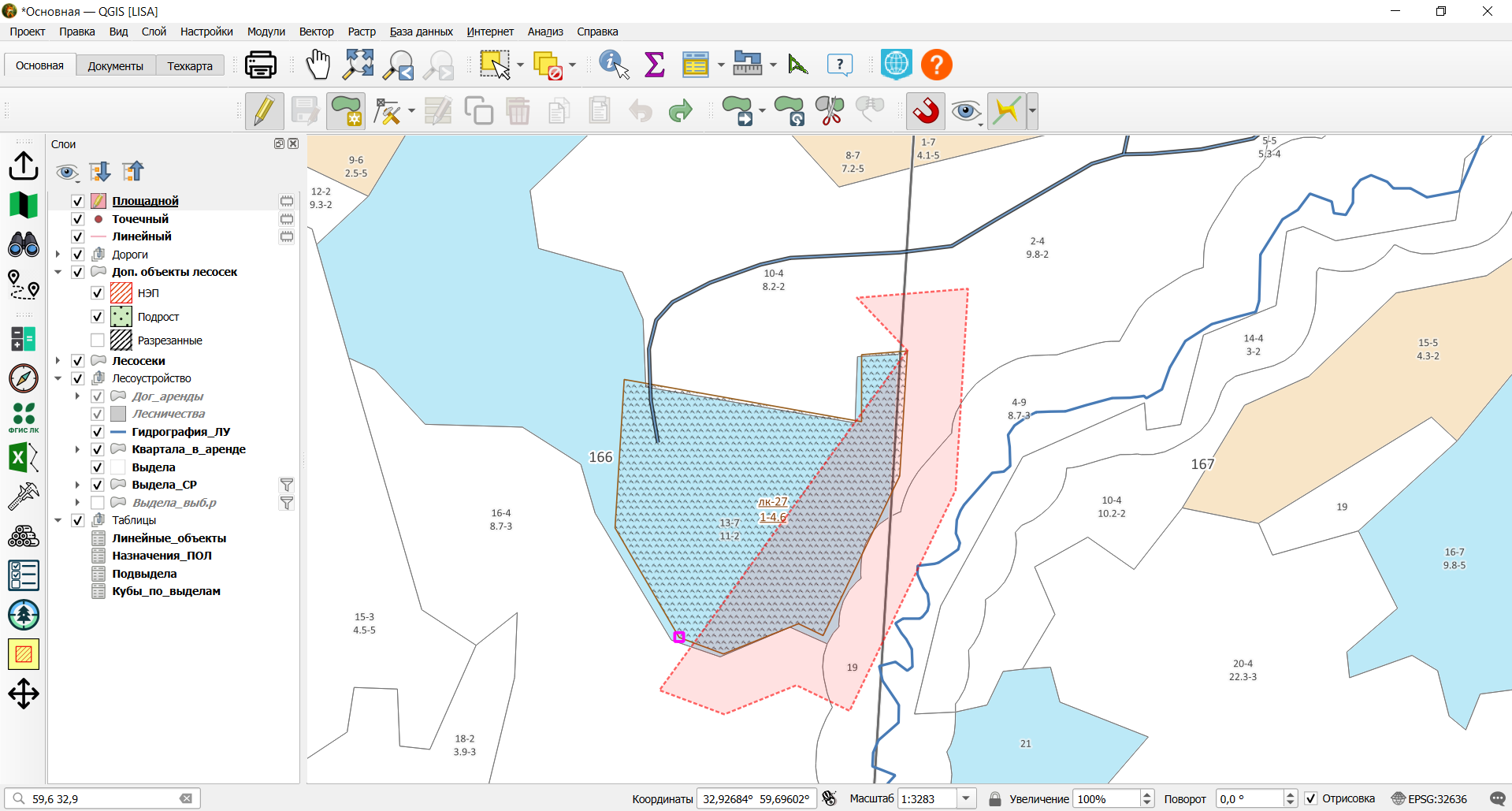Click the НЭП red hatched legend swatch
Viewport: 1512px width, 811px height.
121,293
